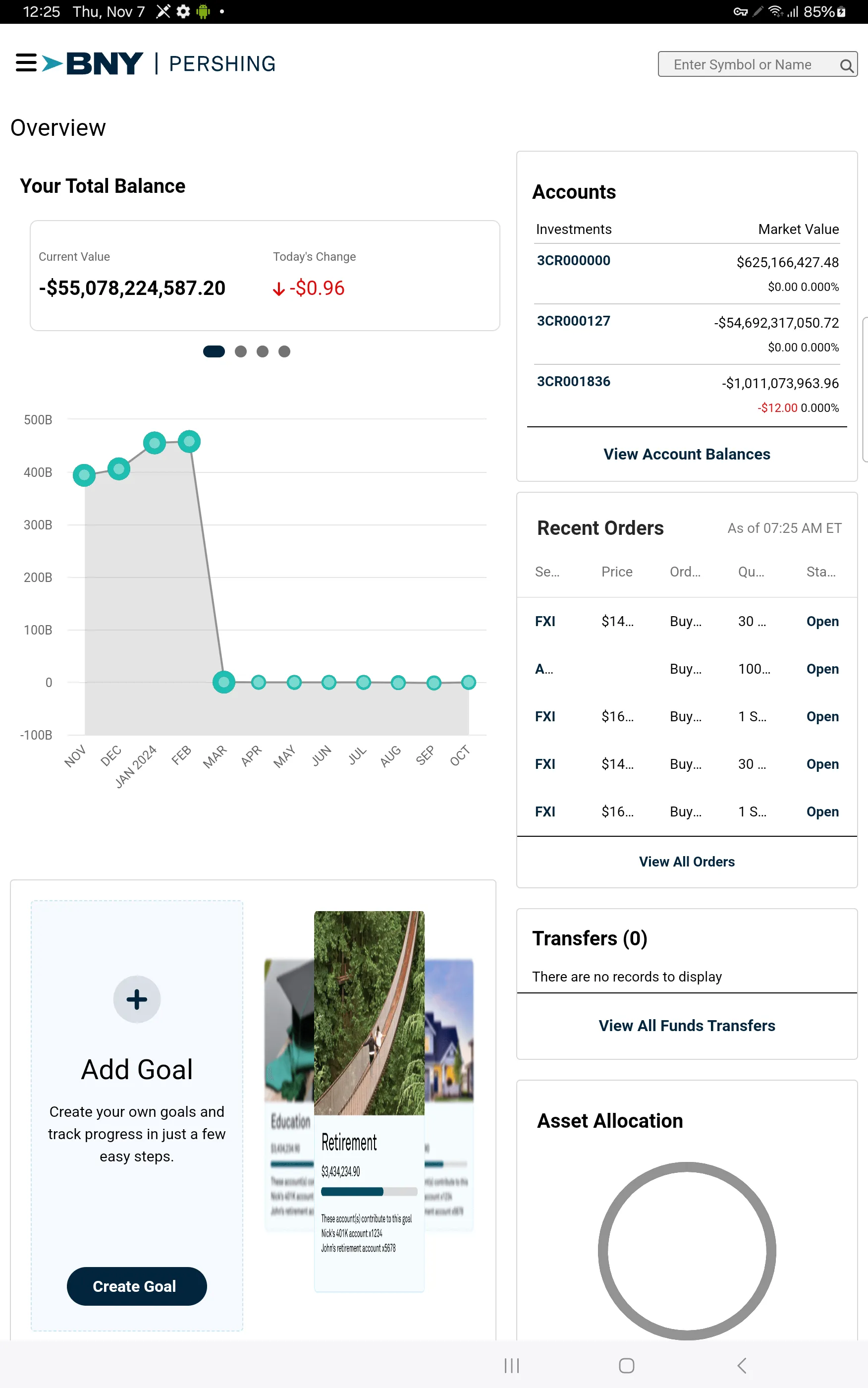The height and width of the screenshot is (1388, 868).
Task: Tap the Android home button
Action: click(626, 1365)
